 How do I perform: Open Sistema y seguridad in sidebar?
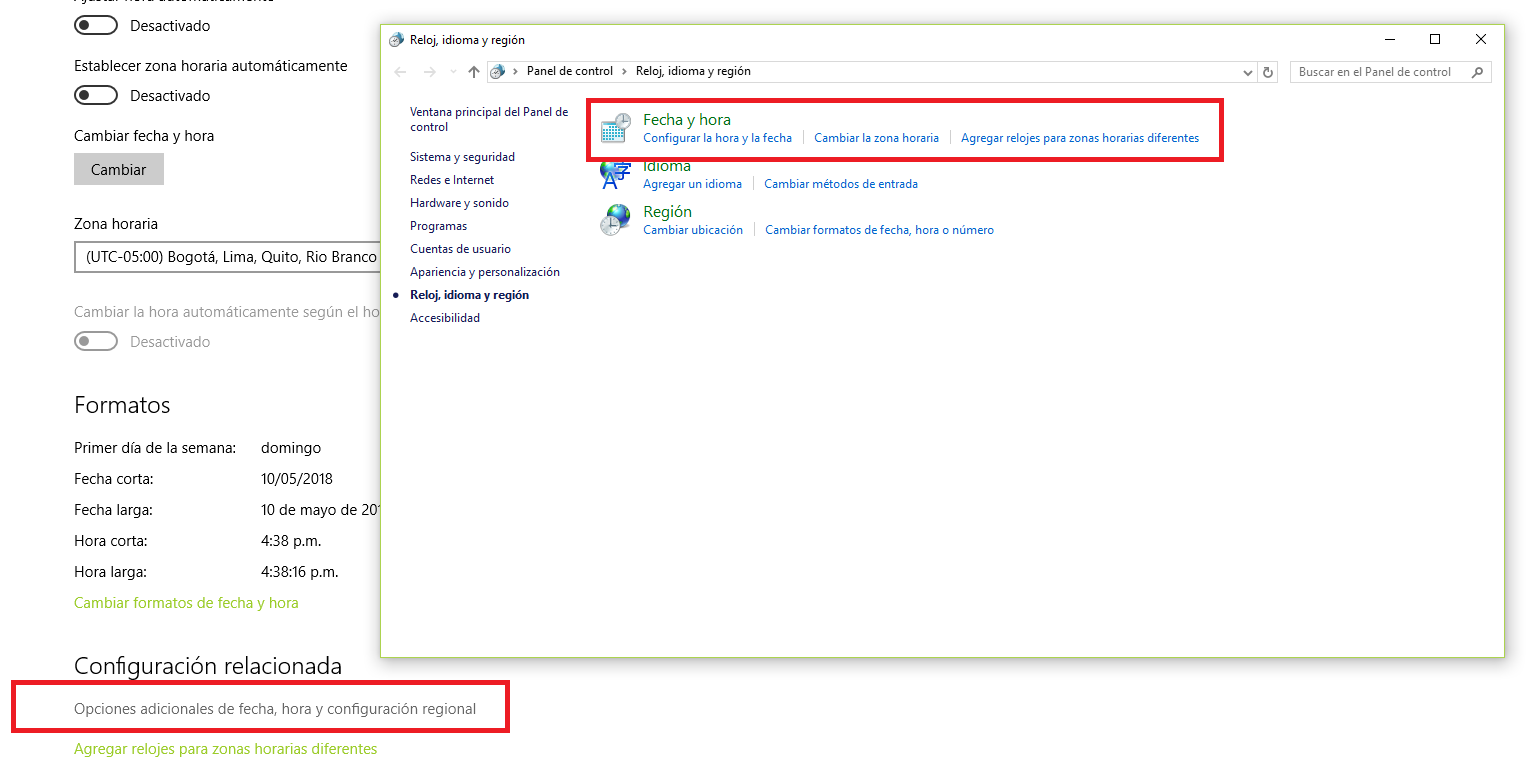(x=462, y=157)
